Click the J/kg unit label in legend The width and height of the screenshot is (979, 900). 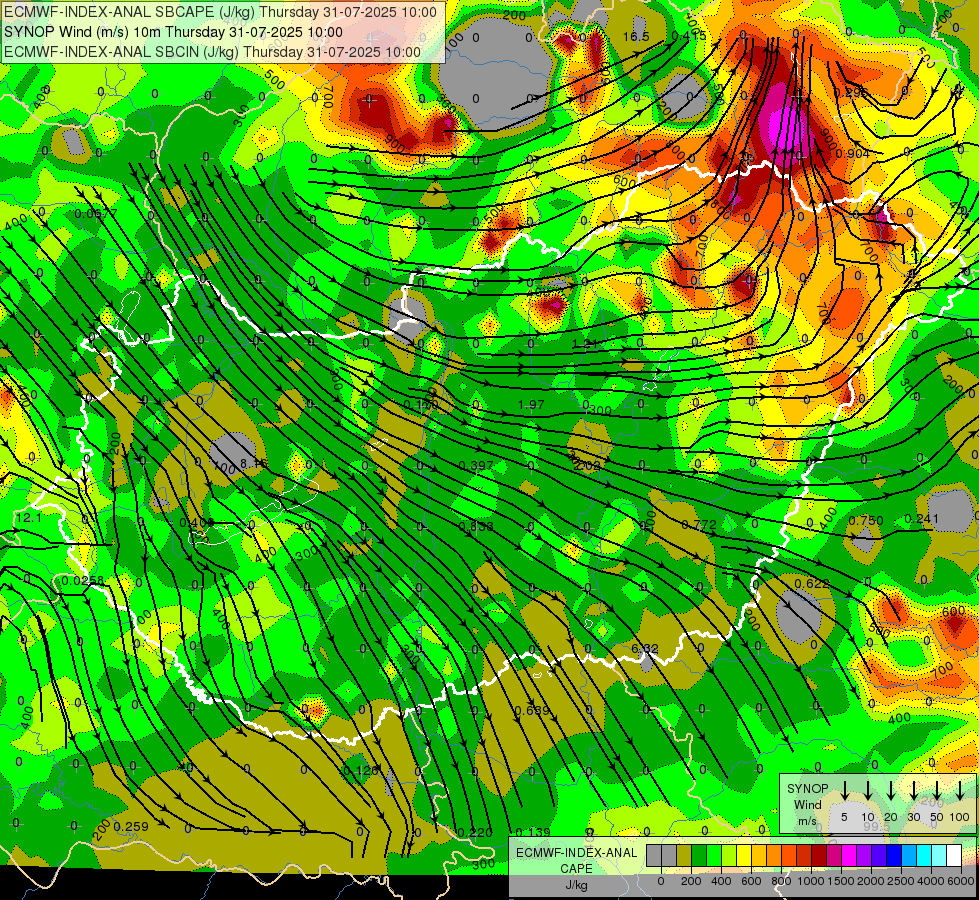[576, 885]
